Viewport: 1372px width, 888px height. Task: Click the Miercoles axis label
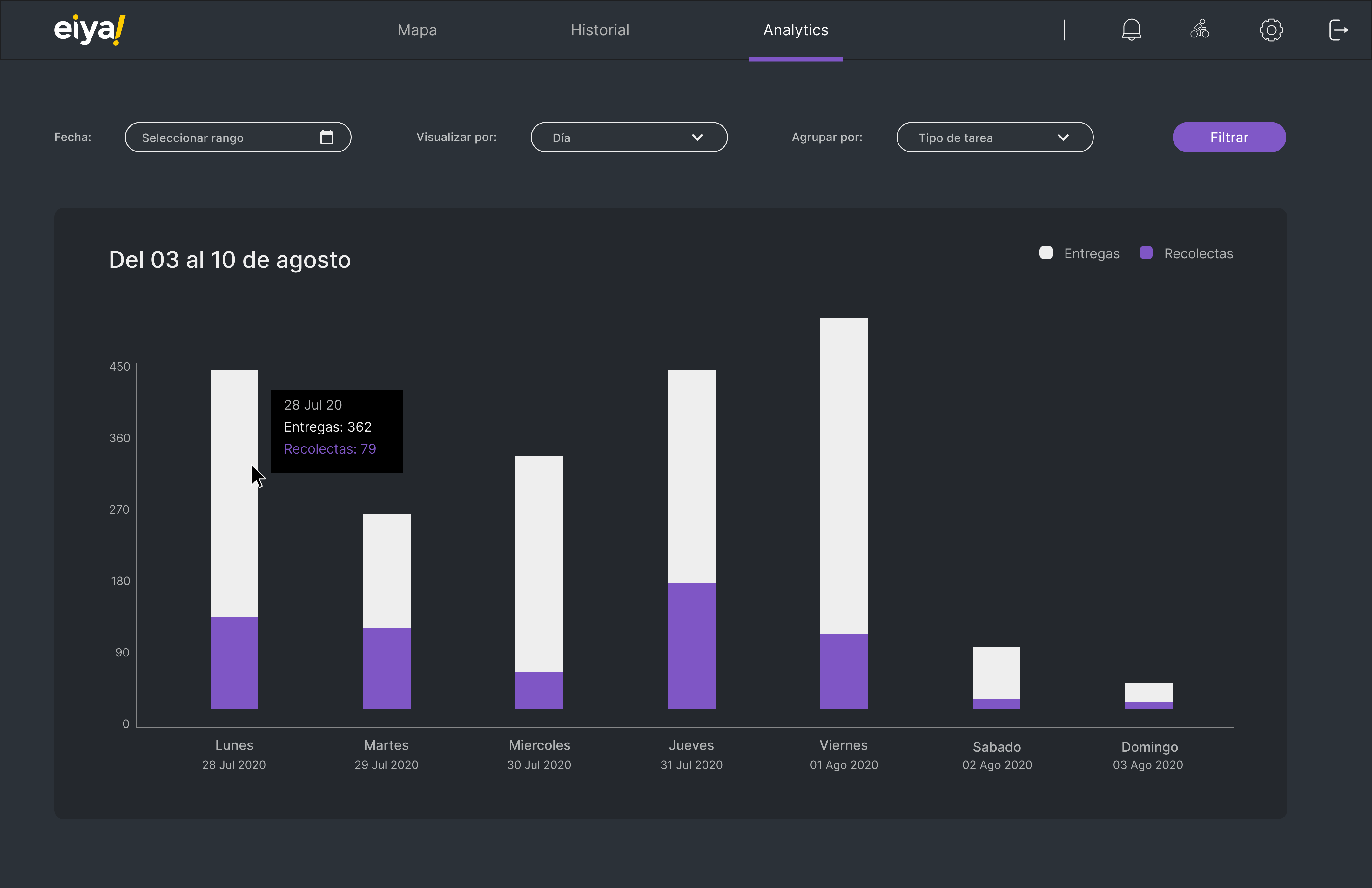539,745
